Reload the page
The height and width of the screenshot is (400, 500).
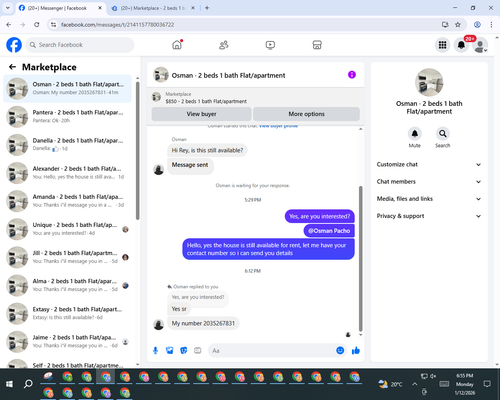[x=37, y=25]
